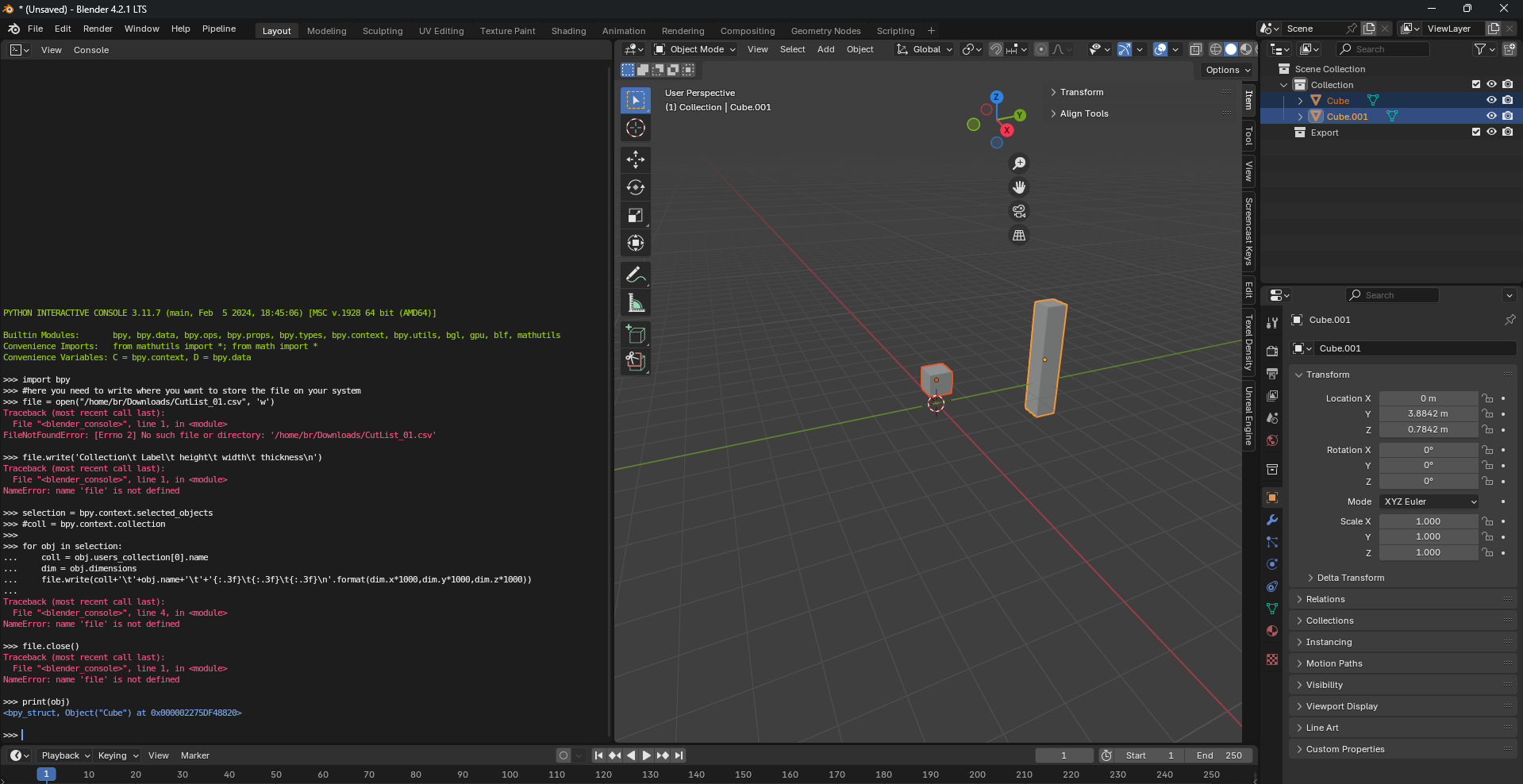Toggle proportional editing in header
Image resolution: width=1523 pixels, height=784 pixels.
[x=1041, y=49]
